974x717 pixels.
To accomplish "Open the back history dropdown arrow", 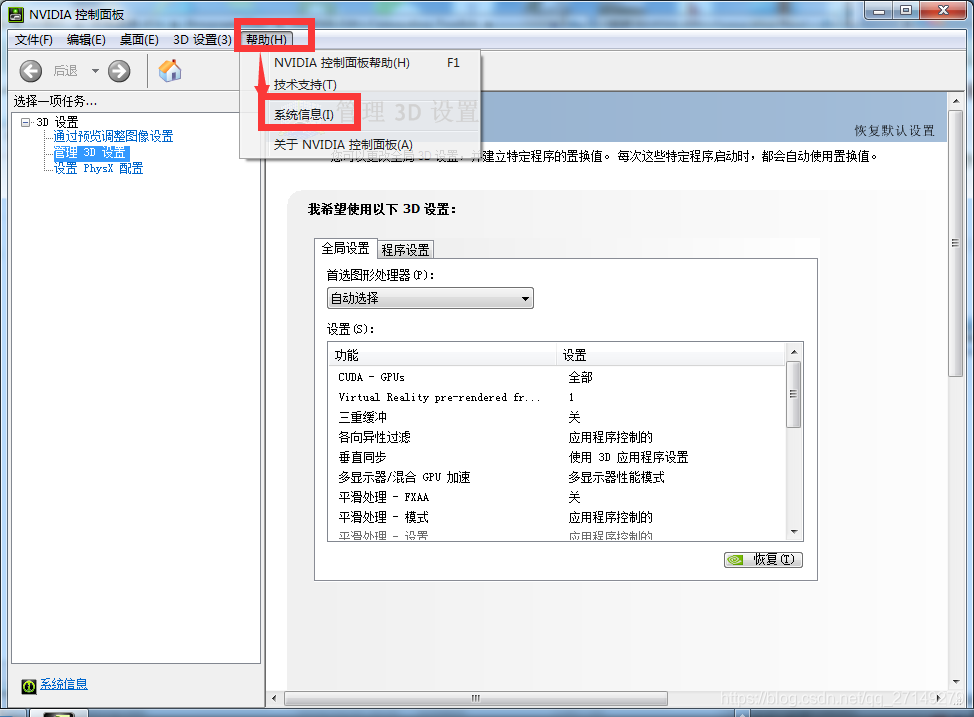I will (x=95, y=71).
